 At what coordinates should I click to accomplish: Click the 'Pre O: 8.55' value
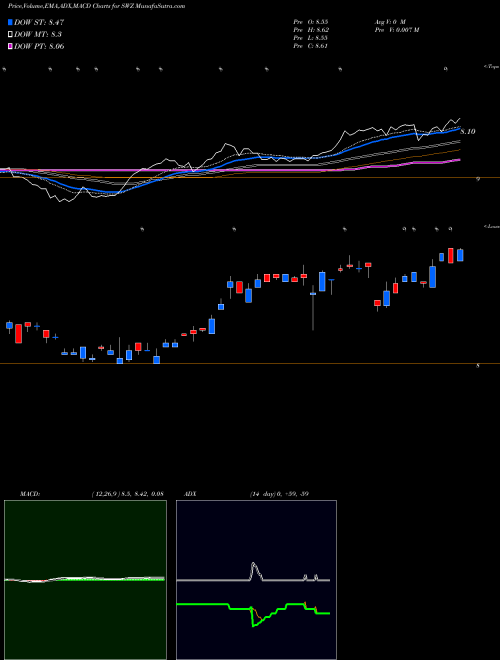(x=311, y=21)
